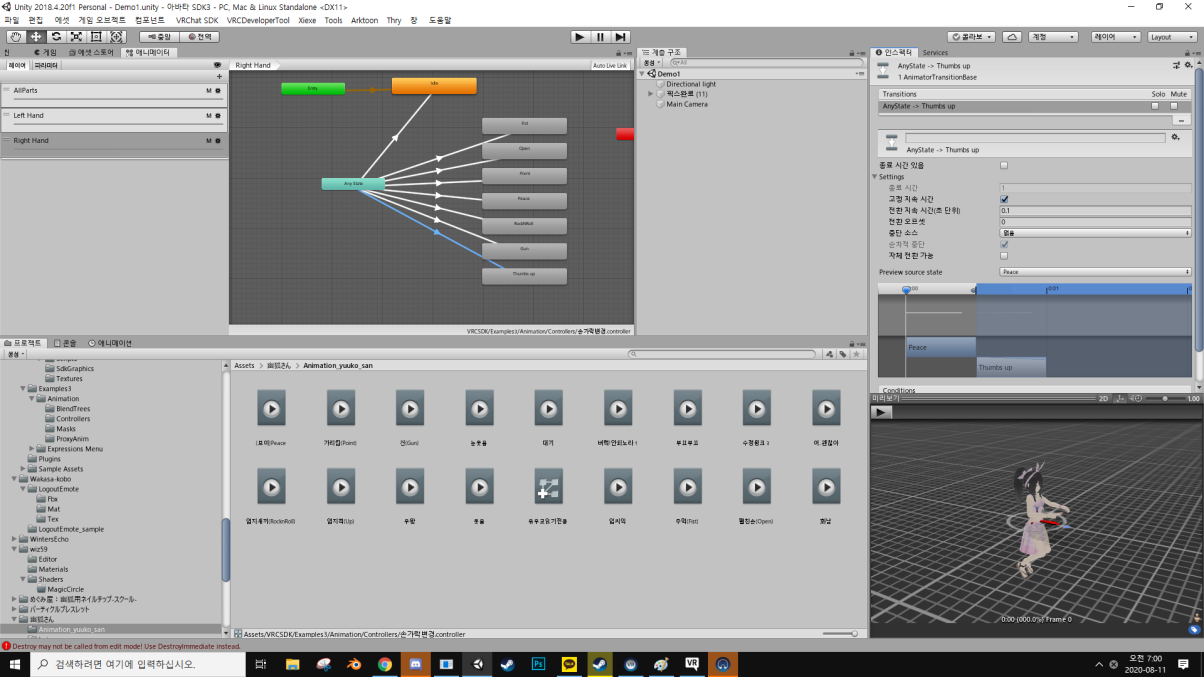Viewport: 1204px width, 677px height.
Task: Open Discord from the taskbar
Action: coord(415,664)
